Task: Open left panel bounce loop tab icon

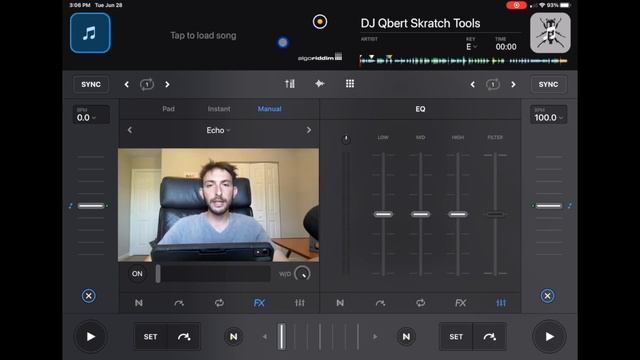Action: [179, 303]
